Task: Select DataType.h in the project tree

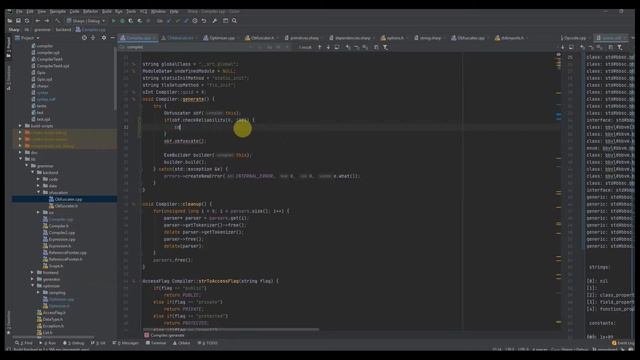Action: (x=49, y=320)
